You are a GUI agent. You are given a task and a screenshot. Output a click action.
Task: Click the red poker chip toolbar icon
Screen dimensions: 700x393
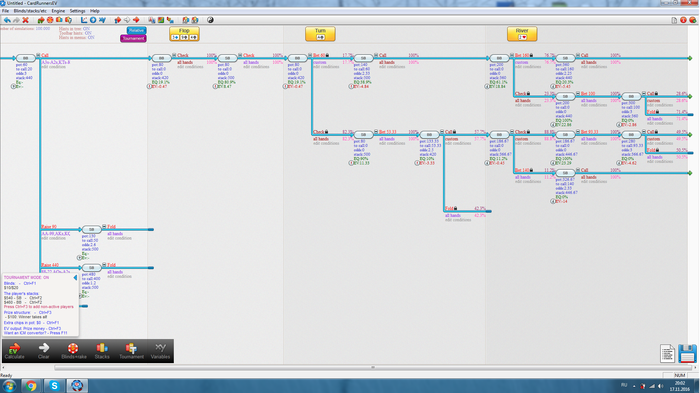click(x=50, y=20)
